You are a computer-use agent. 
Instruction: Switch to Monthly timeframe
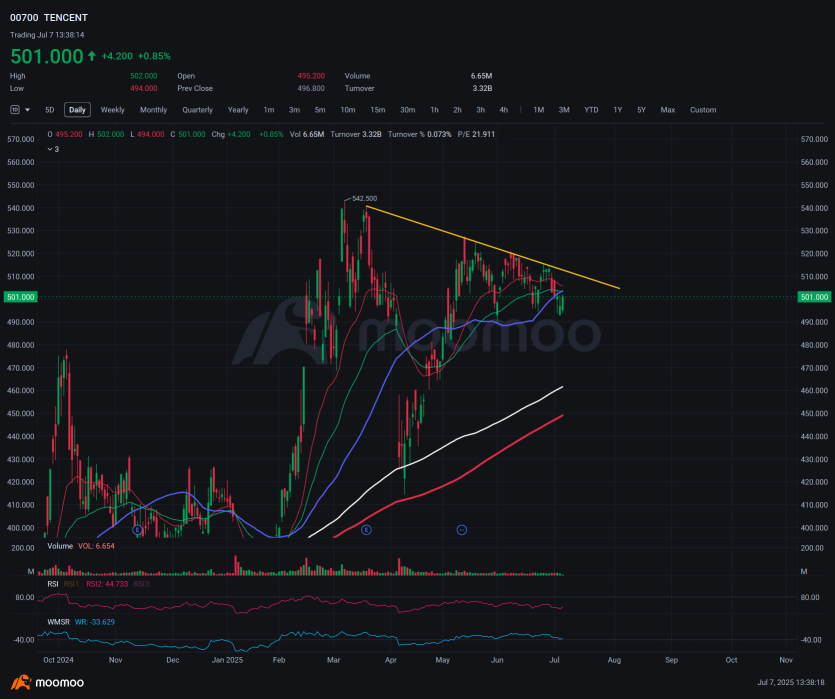coord(153,110)
